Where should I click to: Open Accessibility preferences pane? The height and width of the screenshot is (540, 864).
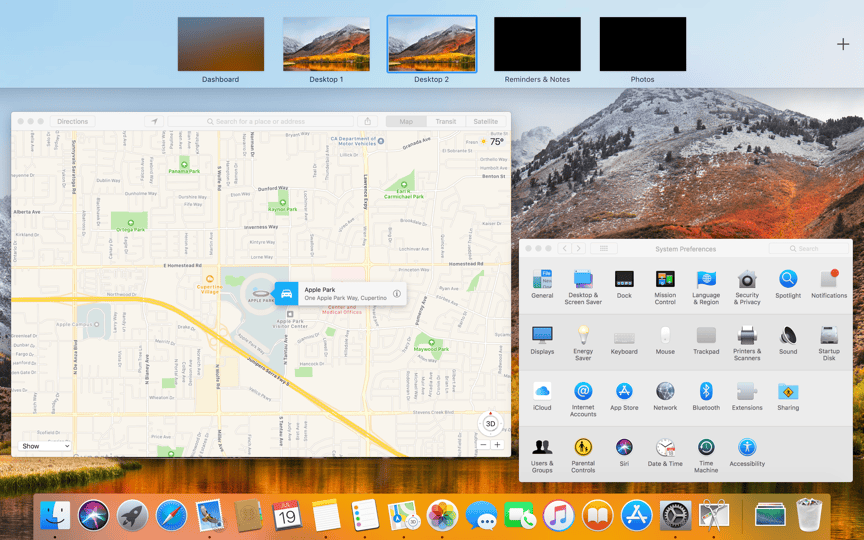coord(747,452)
